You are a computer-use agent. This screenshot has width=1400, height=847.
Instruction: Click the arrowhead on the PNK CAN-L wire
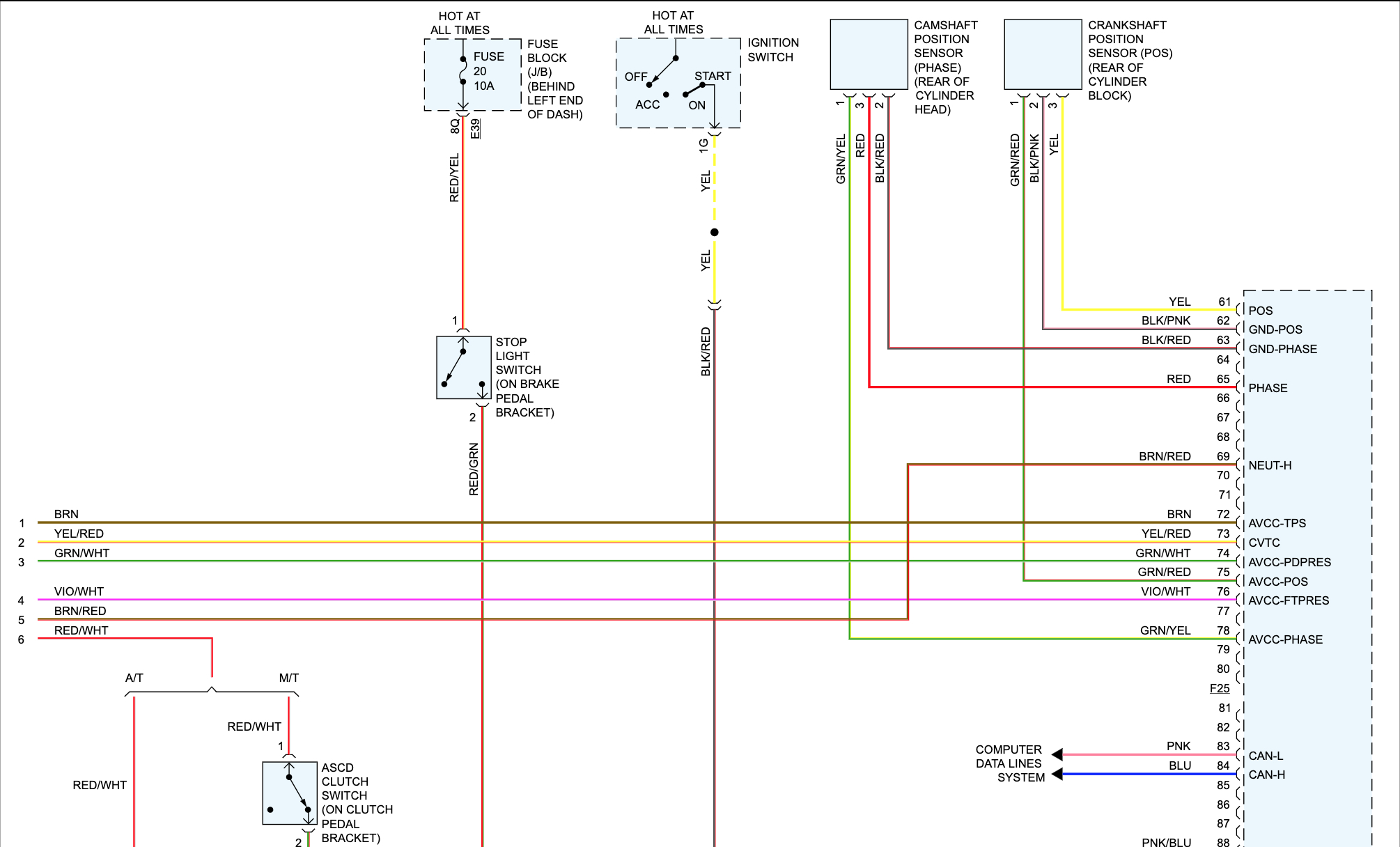1057,754
